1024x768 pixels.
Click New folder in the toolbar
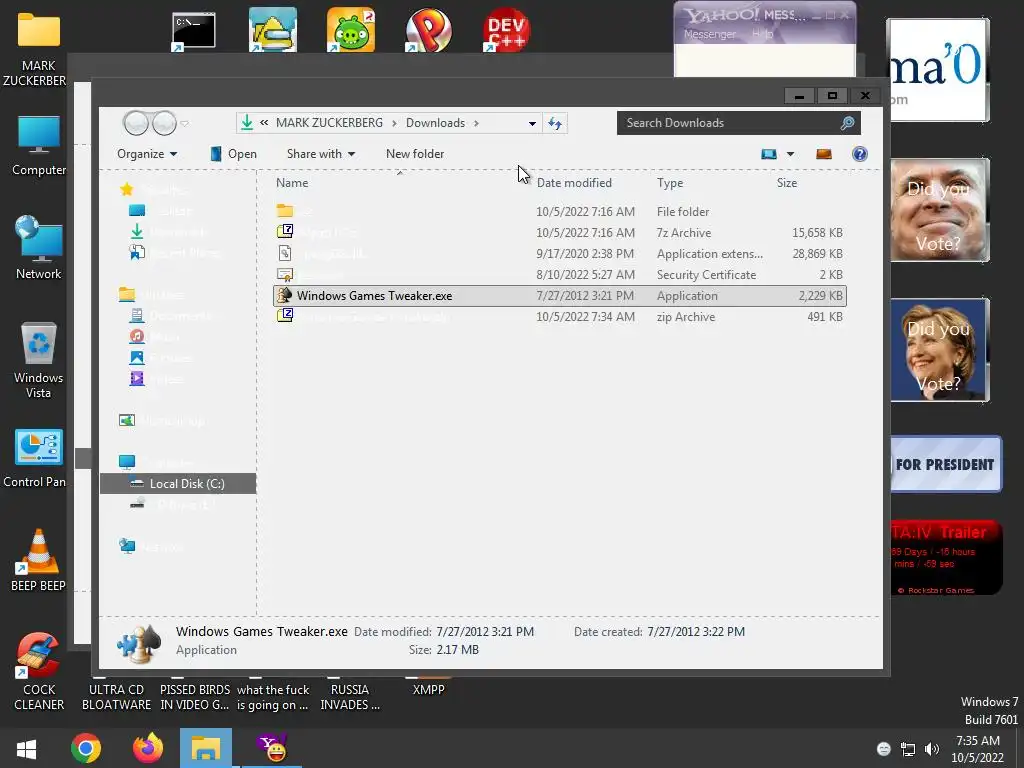[x=415, y=154]
